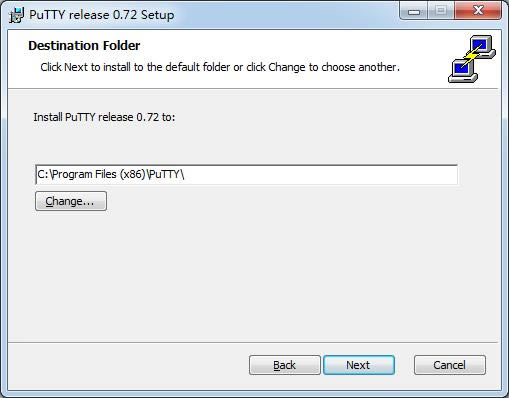Click the yellow lightning bolt in the PuTTY logo
This screenshot has height=398, width=509.
[473, 56]
